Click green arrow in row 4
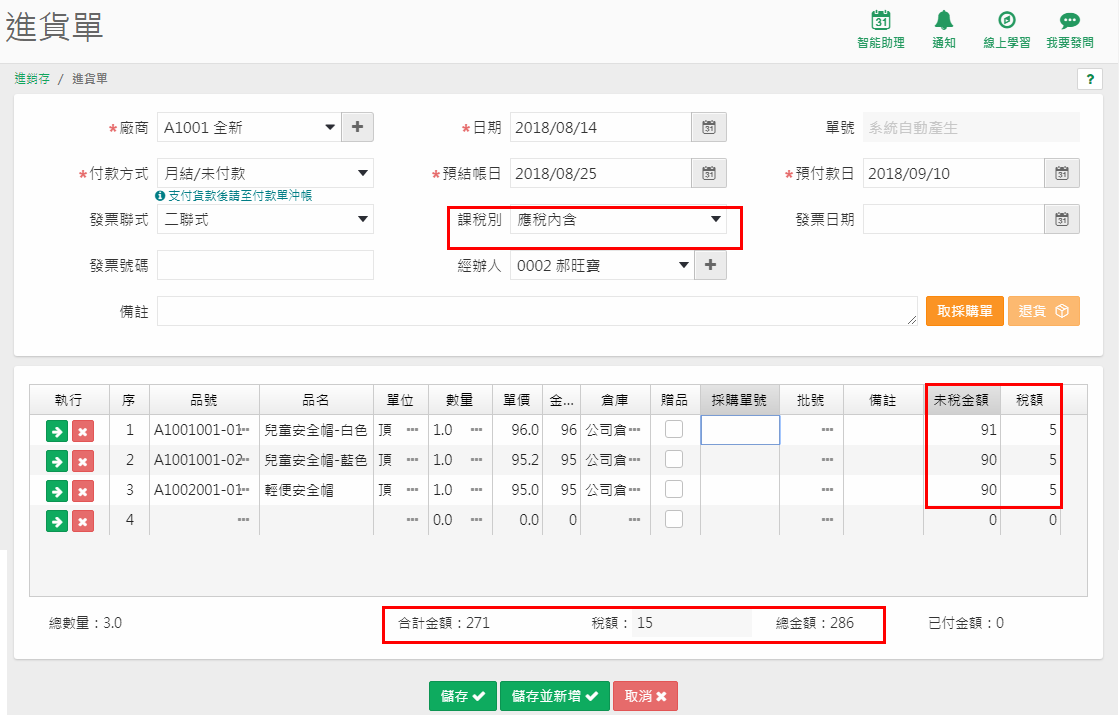This screenshot has height=716, width=1119. coord(56,521)
